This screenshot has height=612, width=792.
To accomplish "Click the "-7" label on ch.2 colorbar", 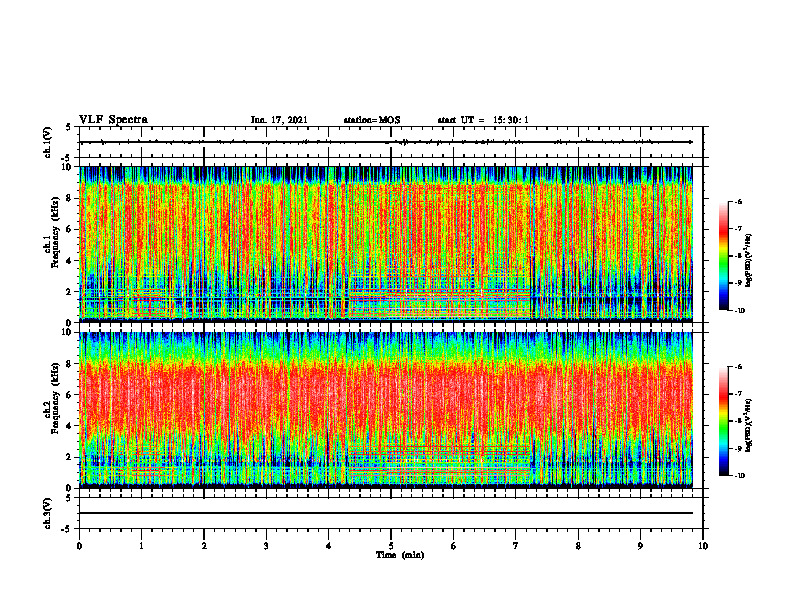I will (739, 394).
